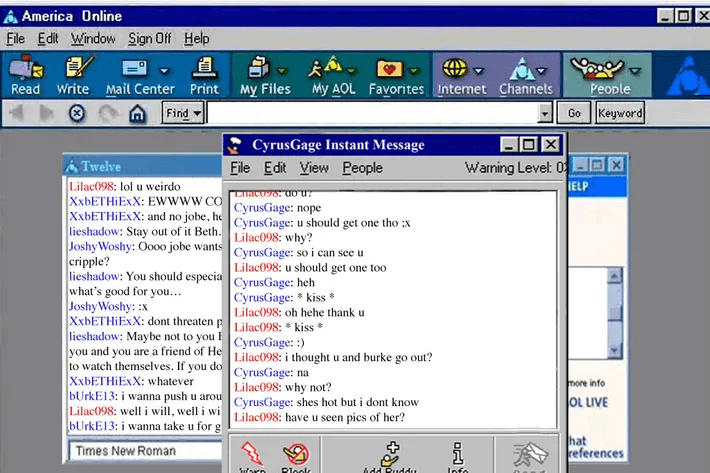
Task: Click the Send envelope icon
Action: (x=530, y=456)
